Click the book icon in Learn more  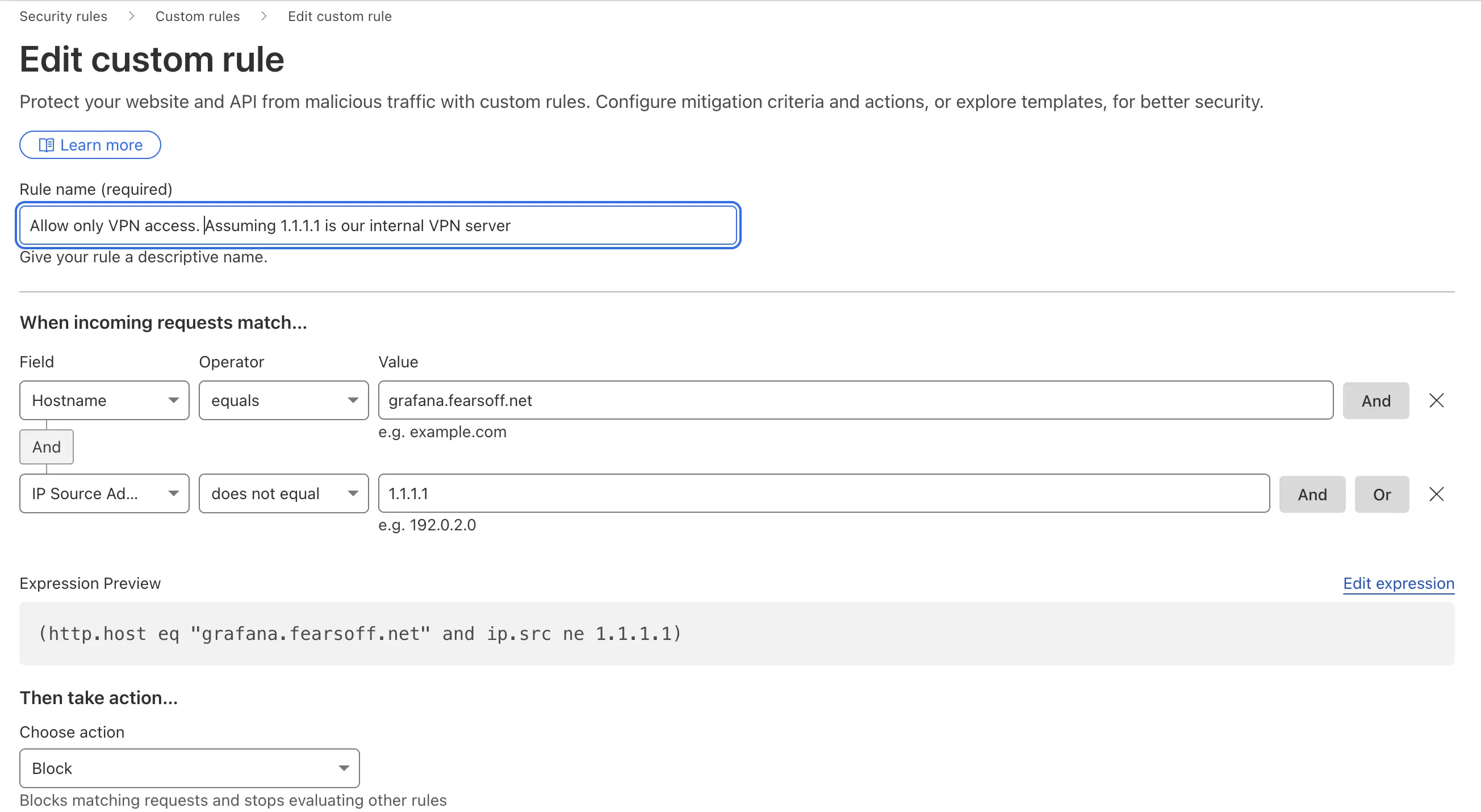[46, 145]
